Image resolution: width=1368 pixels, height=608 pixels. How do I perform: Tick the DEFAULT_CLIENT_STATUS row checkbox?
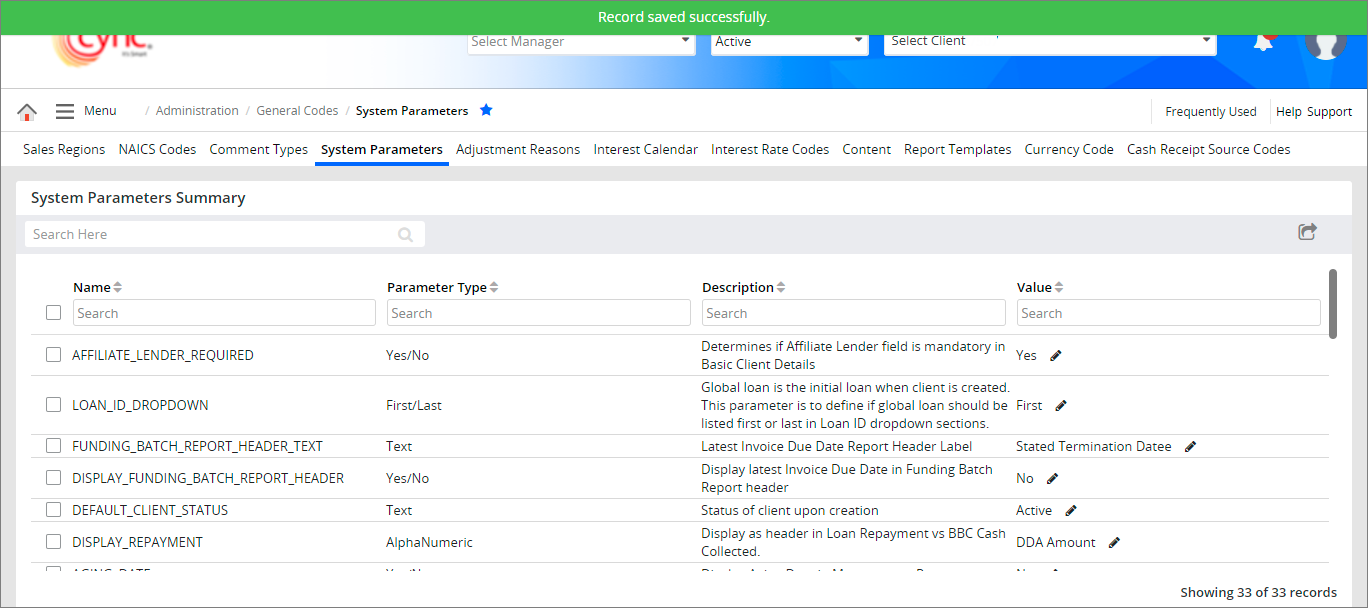pyautogui.click(x=54, y=510)
